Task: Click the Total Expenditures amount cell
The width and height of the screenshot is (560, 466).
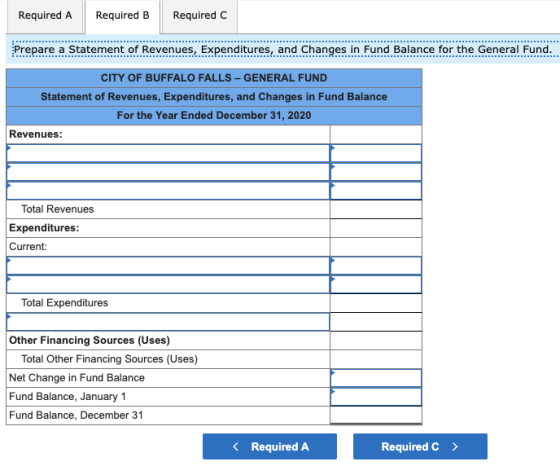Action: point(376,303)
